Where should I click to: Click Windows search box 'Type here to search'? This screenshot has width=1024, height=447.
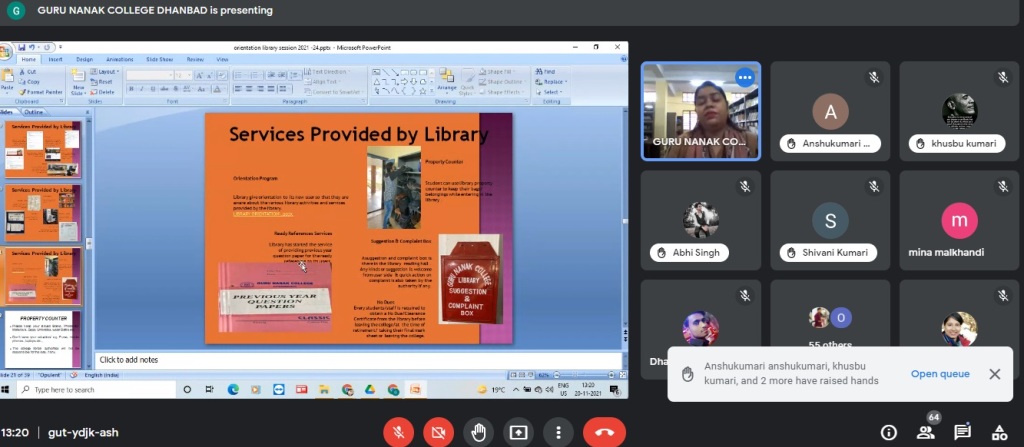[x=97, y=389]
